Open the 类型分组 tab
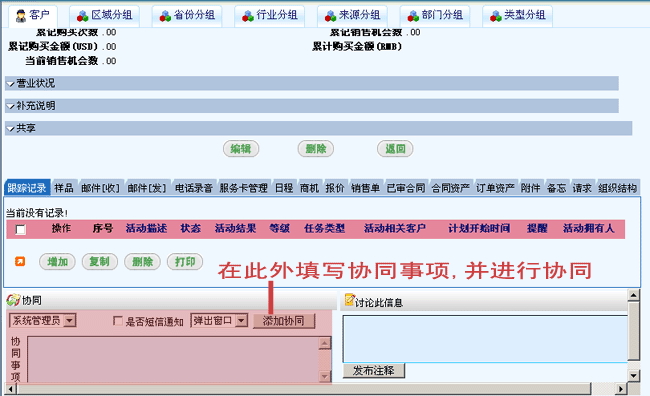Screen dimensions: 650x396 point(517,16)
